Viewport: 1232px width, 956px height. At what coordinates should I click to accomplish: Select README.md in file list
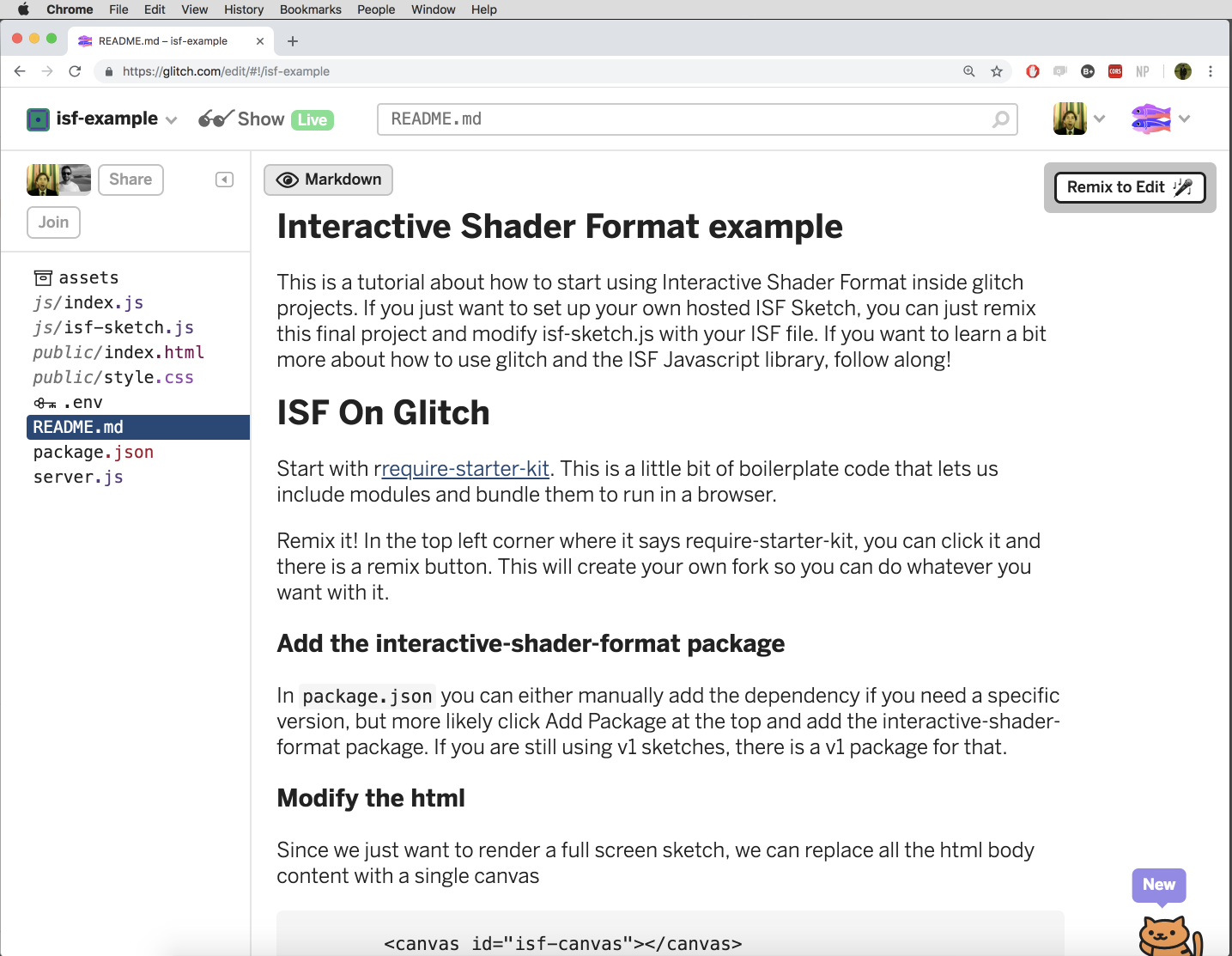(138, 427)
